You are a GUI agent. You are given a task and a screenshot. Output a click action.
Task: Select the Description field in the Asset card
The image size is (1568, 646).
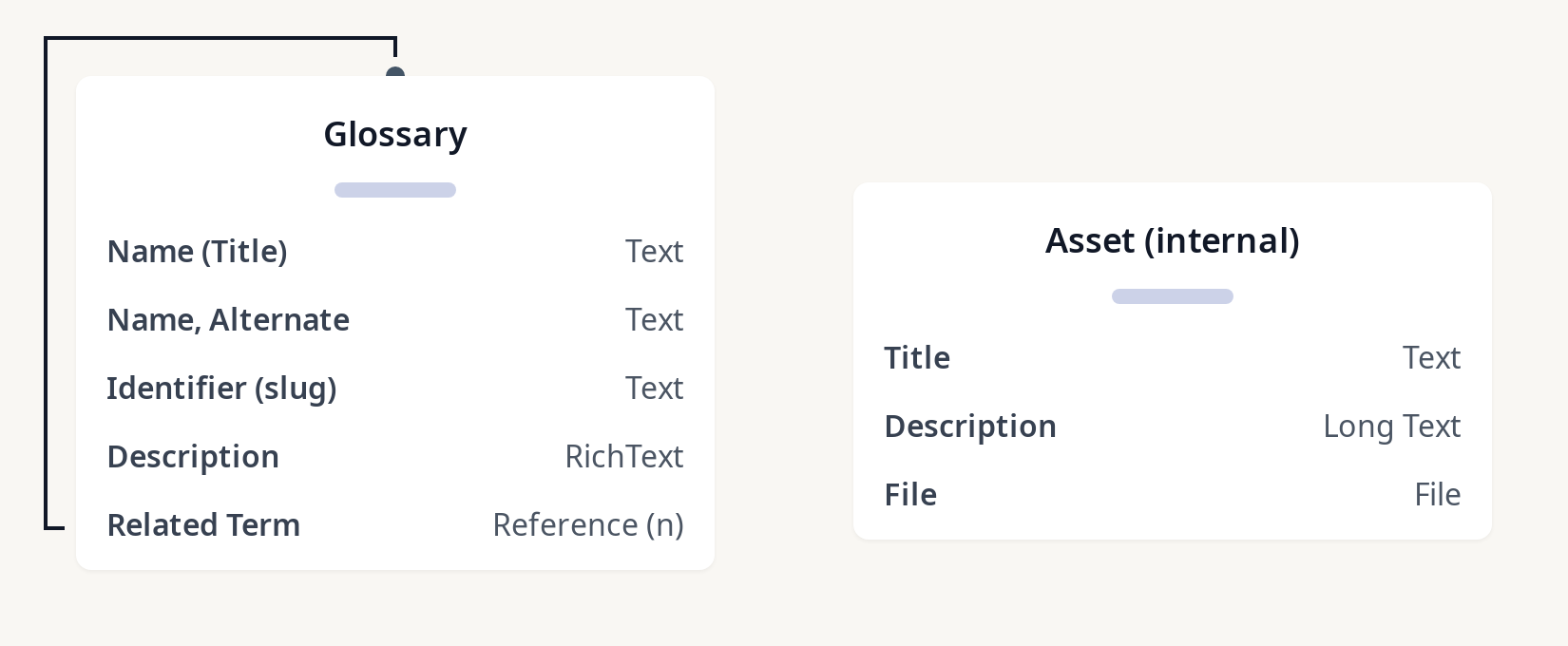point(970,427)
